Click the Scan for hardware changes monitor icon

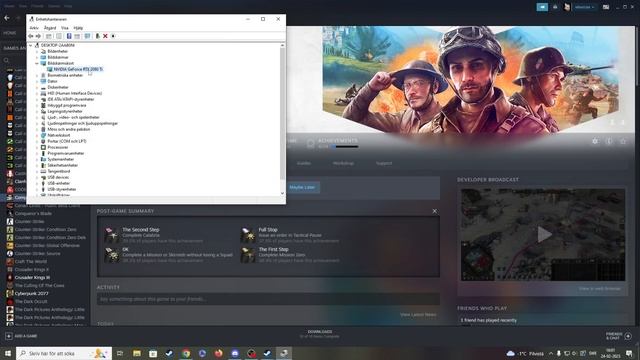tap(87, 36)
